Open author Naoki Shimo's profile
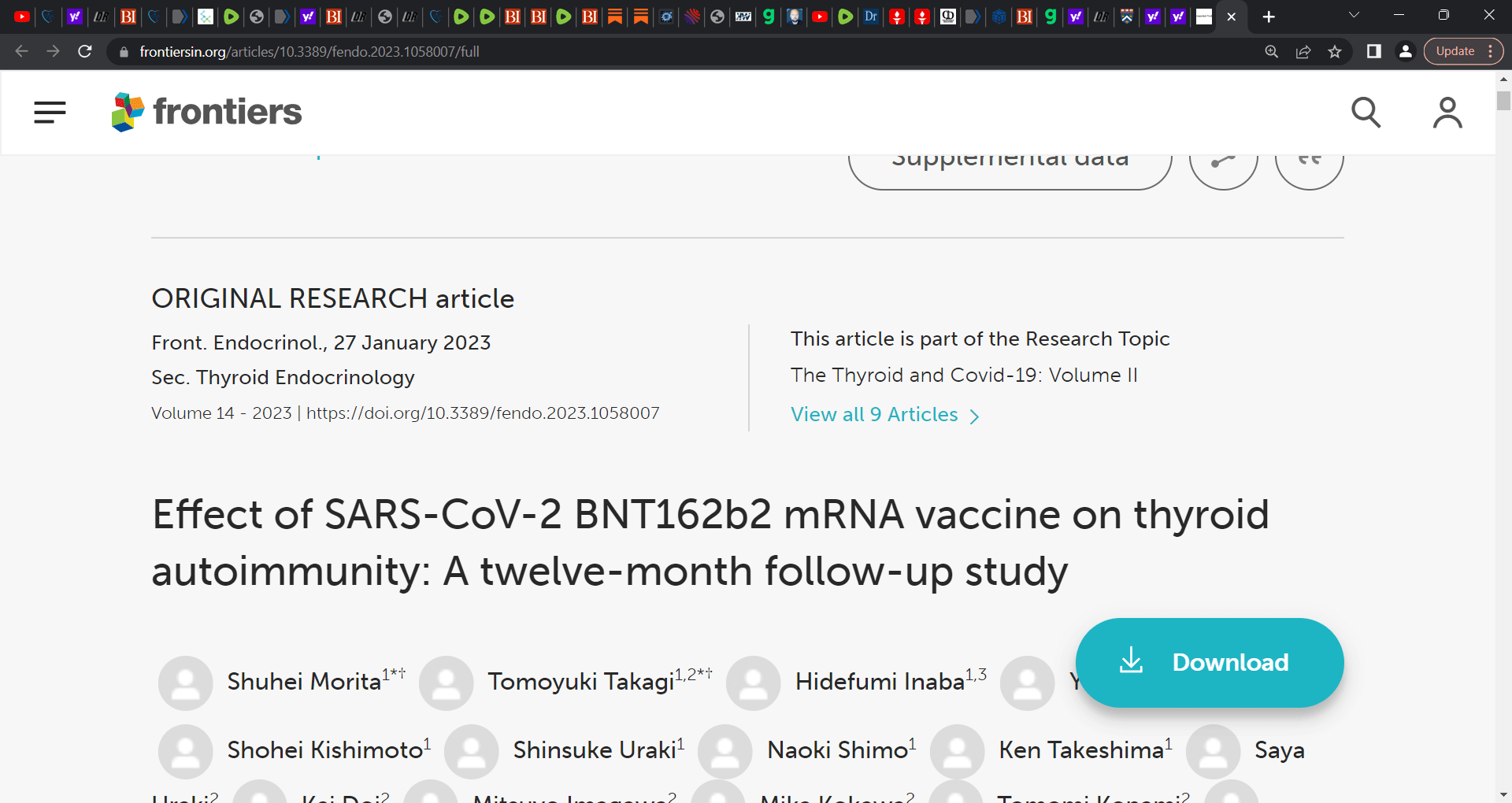 pos(838,750)
